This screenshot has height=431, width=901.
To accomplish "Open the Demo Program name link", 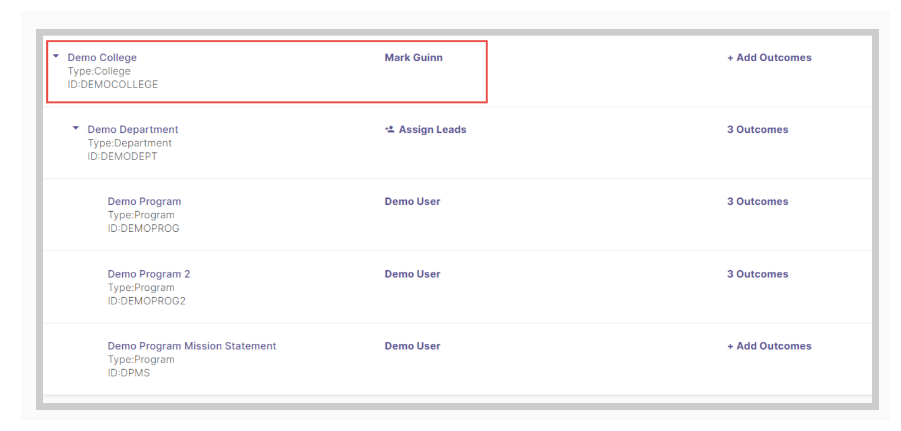I will click(144, 202).
